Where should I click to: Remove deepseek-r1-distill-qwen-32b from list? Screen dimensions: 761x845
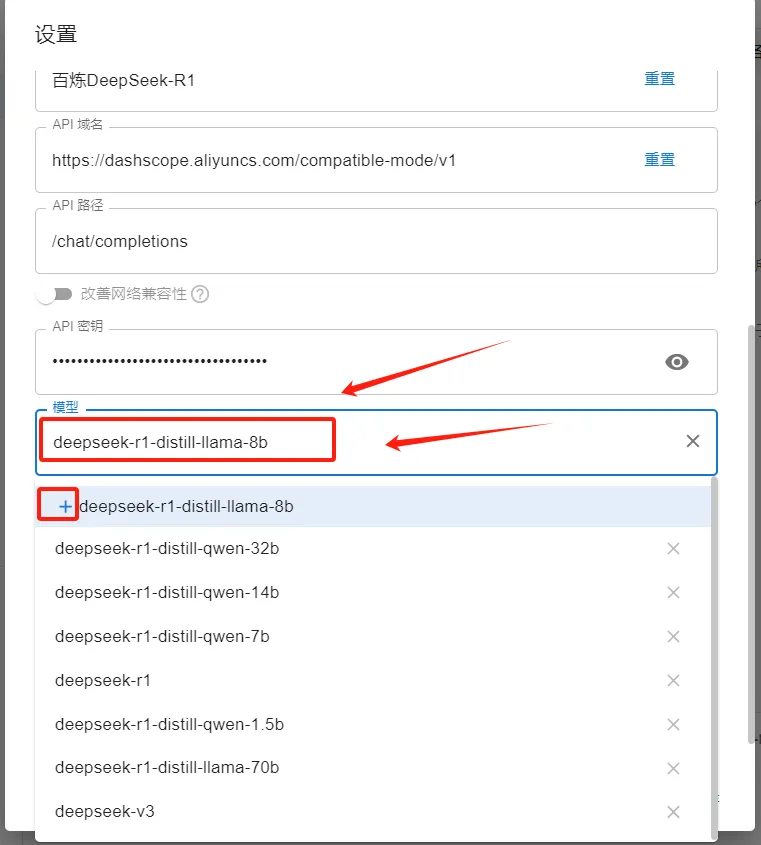(x=673, y=549)
